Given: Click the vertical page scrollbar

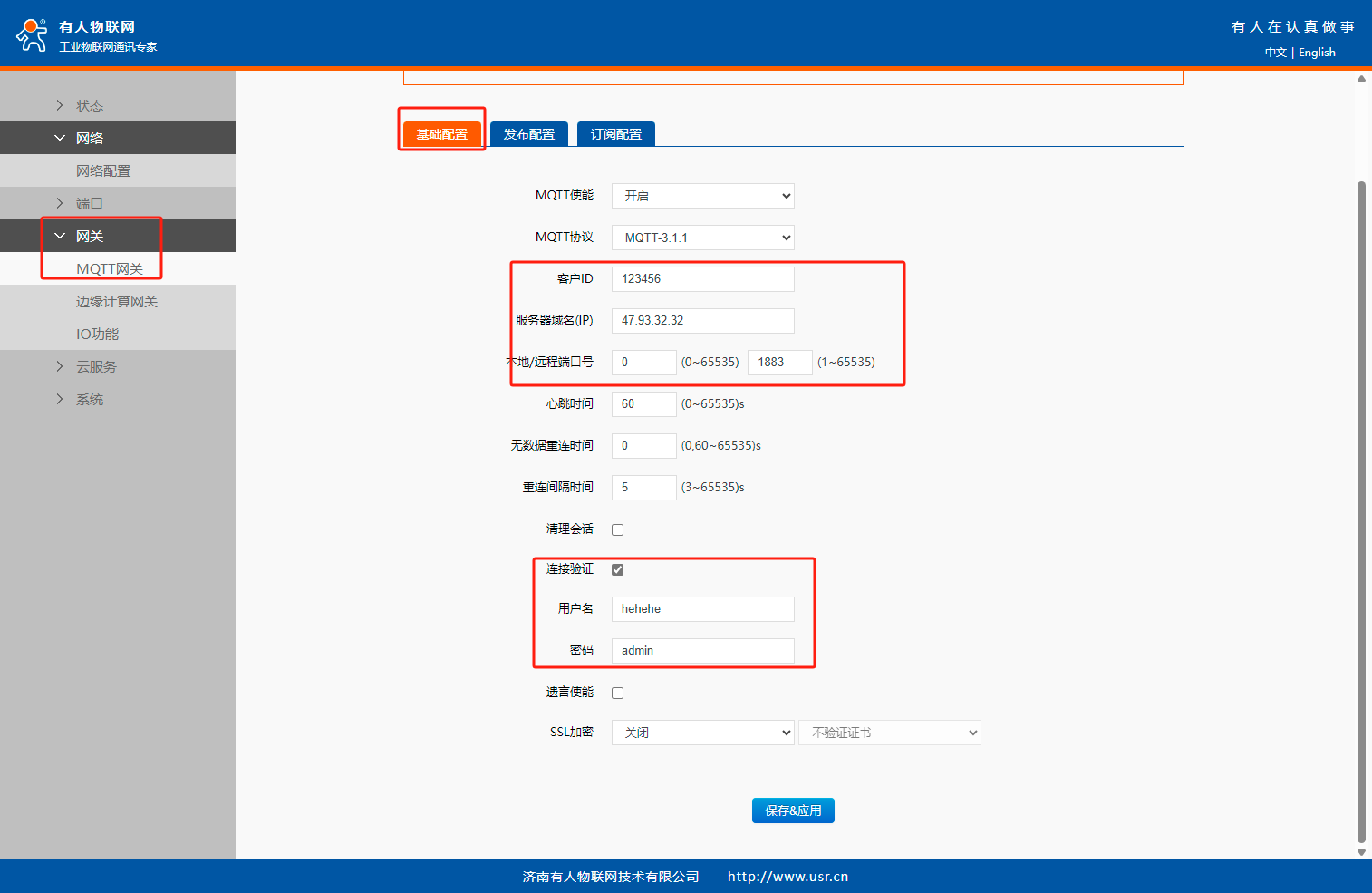Looking at the screenshot, I should (x=1361, y=508).
